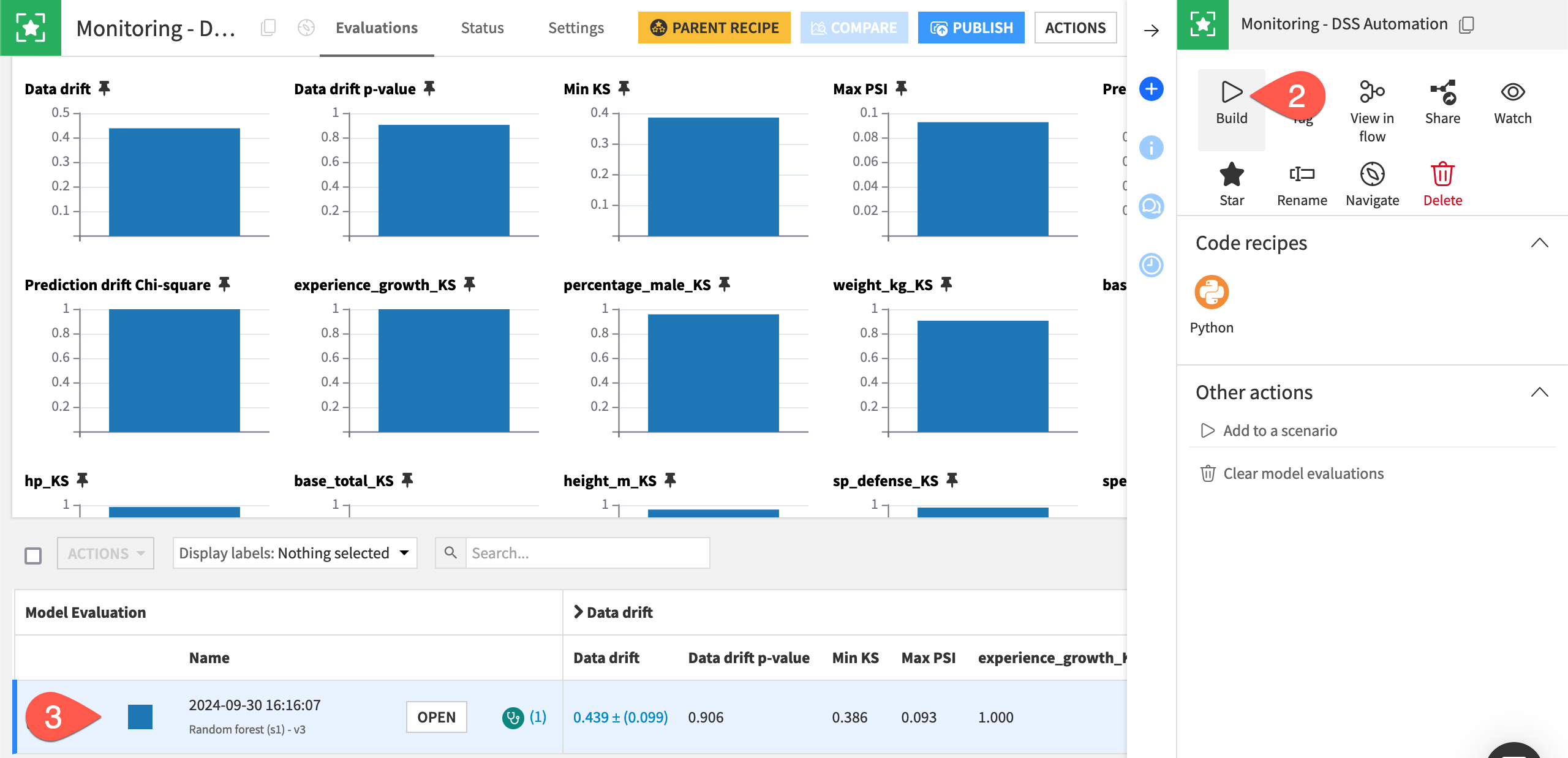
Task: Click the Data drift bar chart bar
Action: [x=175, y=182]
